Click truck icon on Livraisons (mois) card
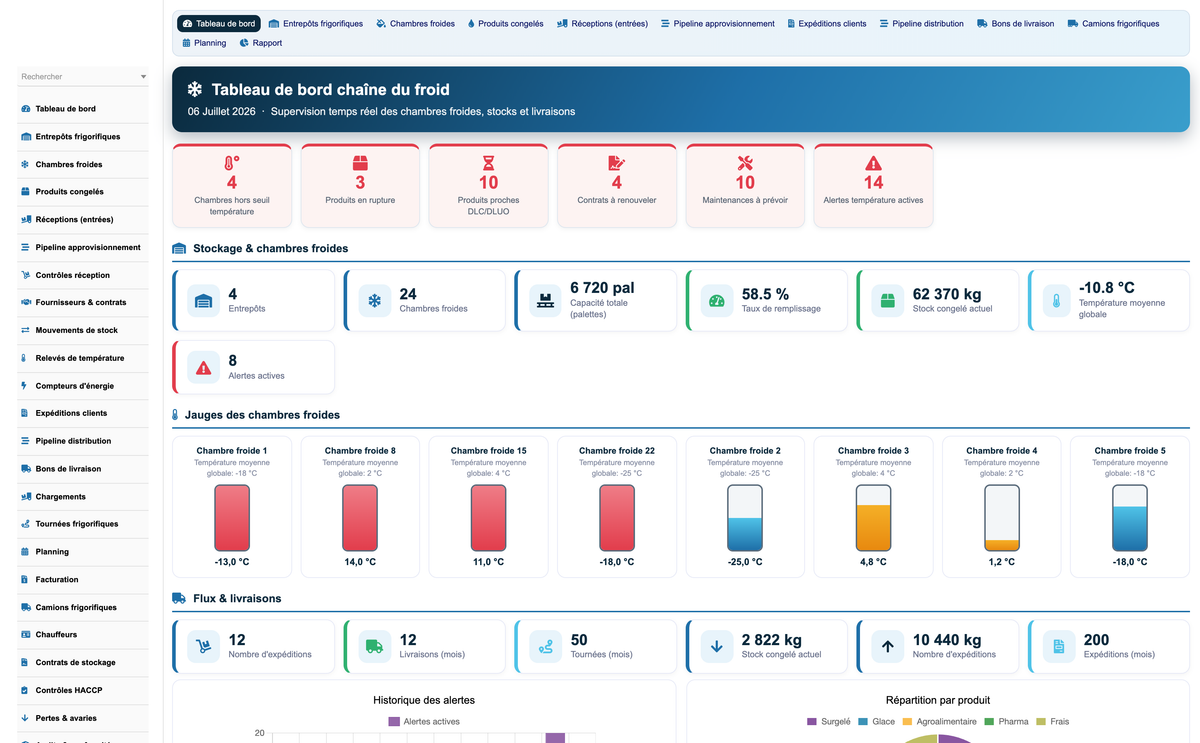 pos(375,647)
